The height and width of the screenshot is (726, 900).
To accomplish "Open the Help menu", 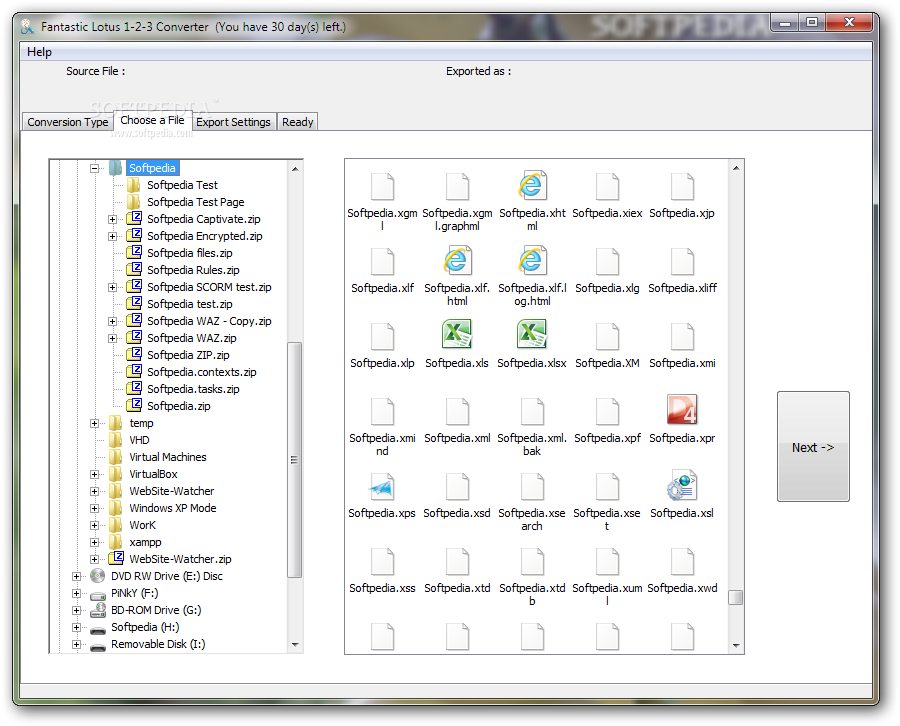I will coord(39,52).
